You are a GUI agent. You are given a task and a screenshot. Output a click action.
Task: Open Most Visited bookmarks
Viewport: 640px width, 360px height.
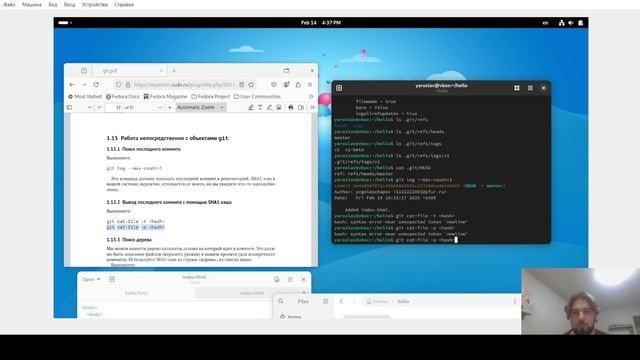pos(85,96)
